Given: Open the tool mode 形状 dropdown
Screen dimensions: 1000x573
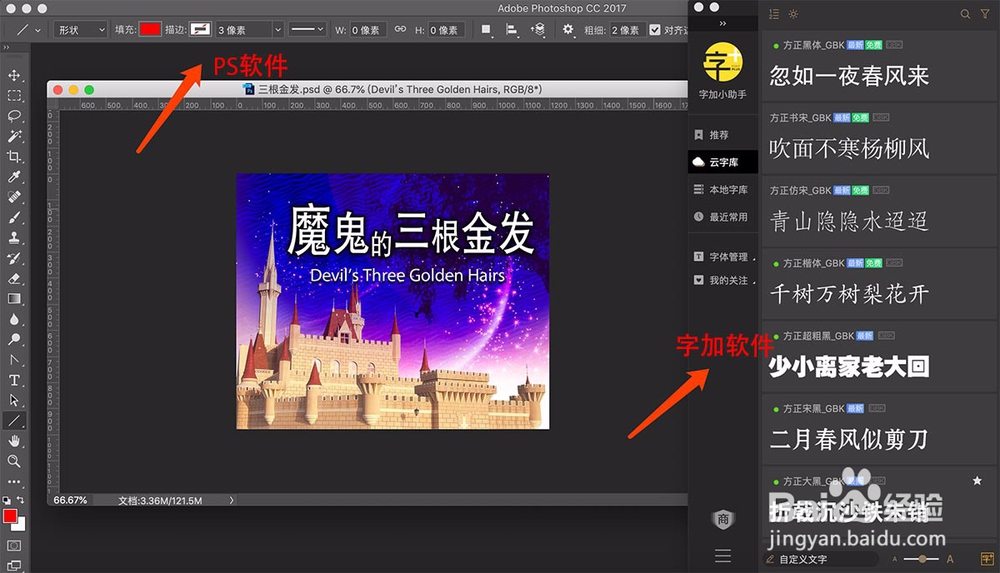Looking at the screenshot, I should click(x=81, y=29).
